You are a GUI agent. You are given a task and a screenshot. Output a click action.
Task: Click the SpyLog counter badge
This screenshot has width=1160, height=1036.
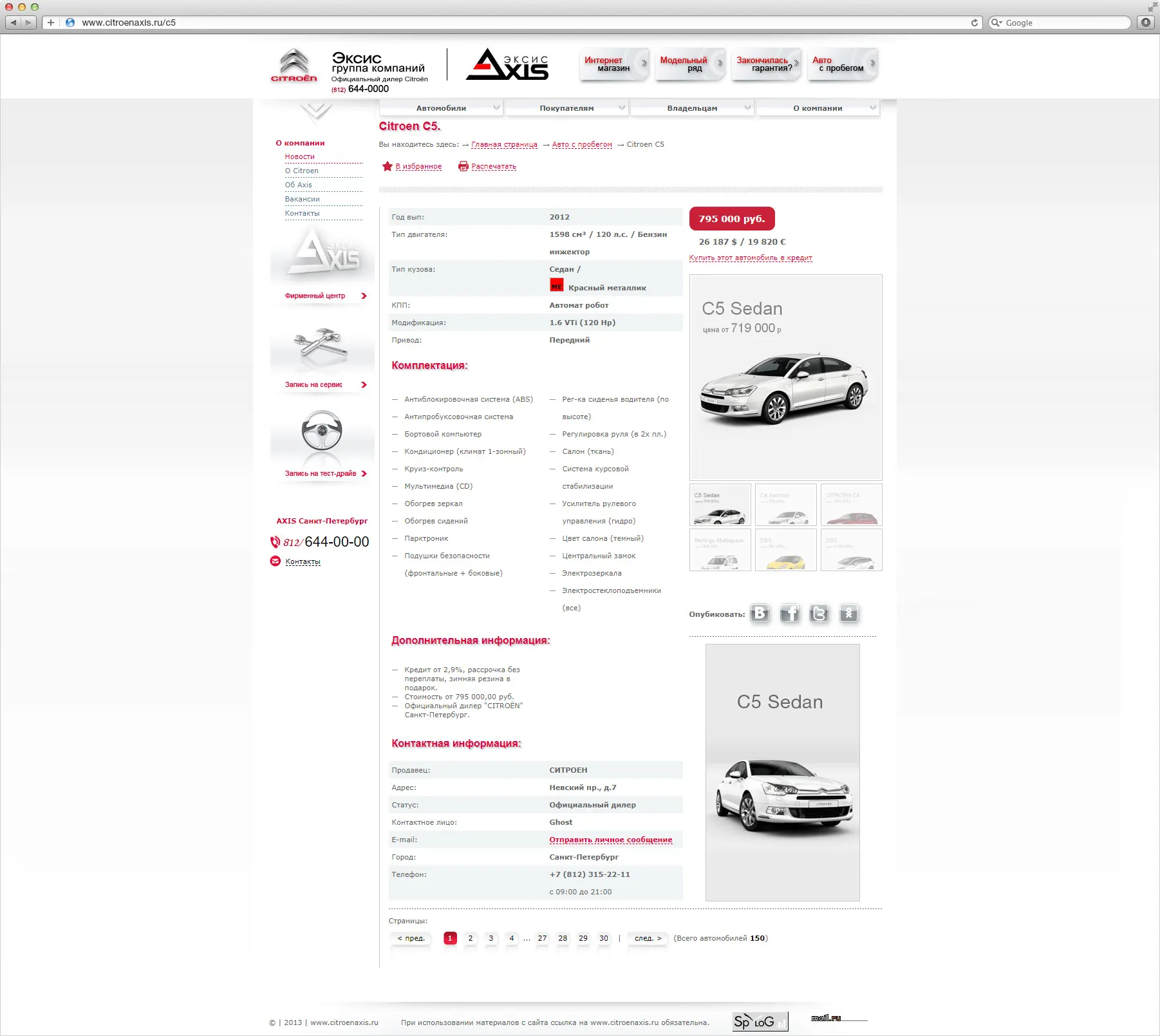click(760, 1021)
